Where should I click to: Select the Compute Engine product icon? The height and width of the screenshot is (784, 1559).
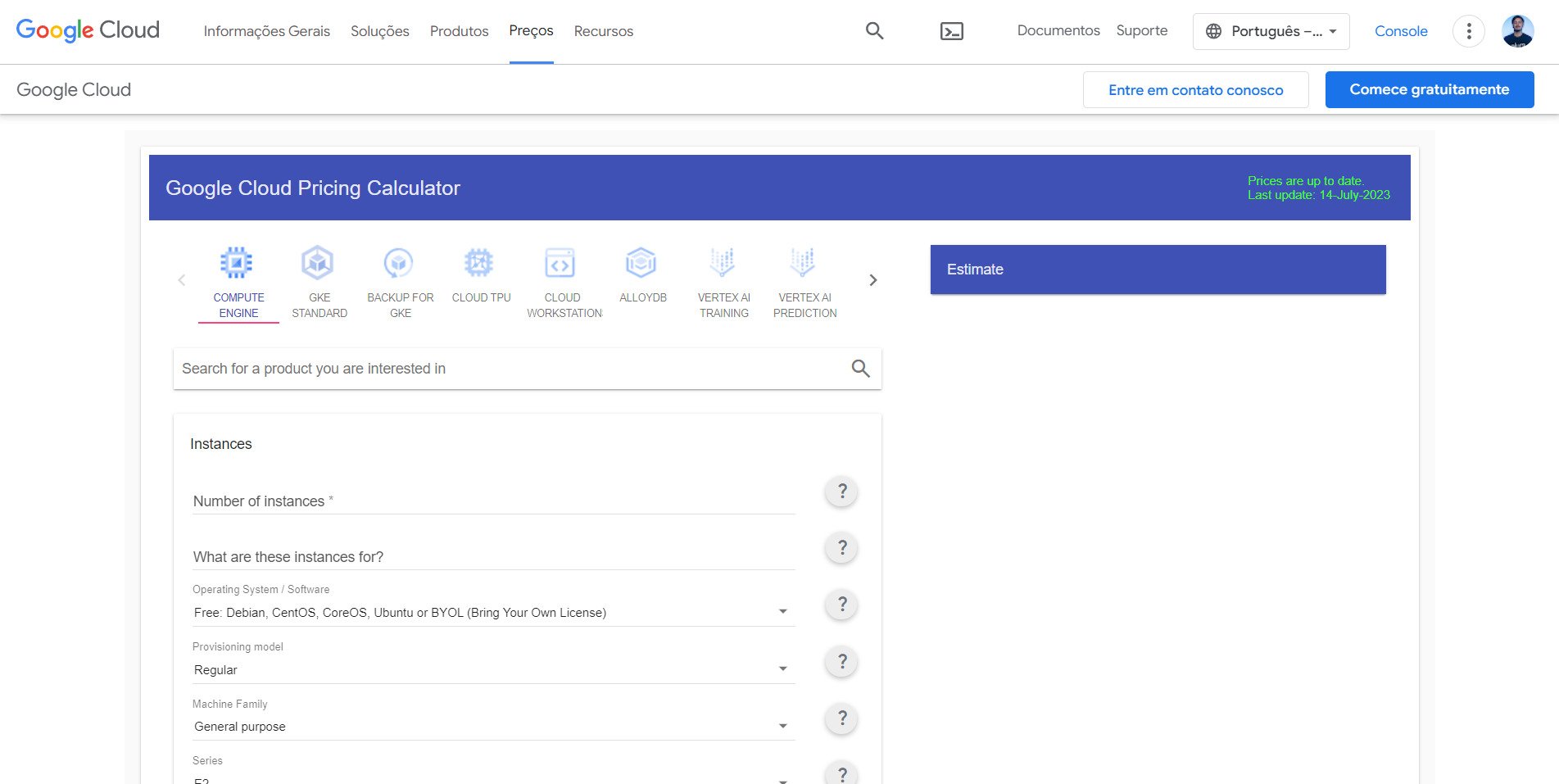(x=237, y=263)
